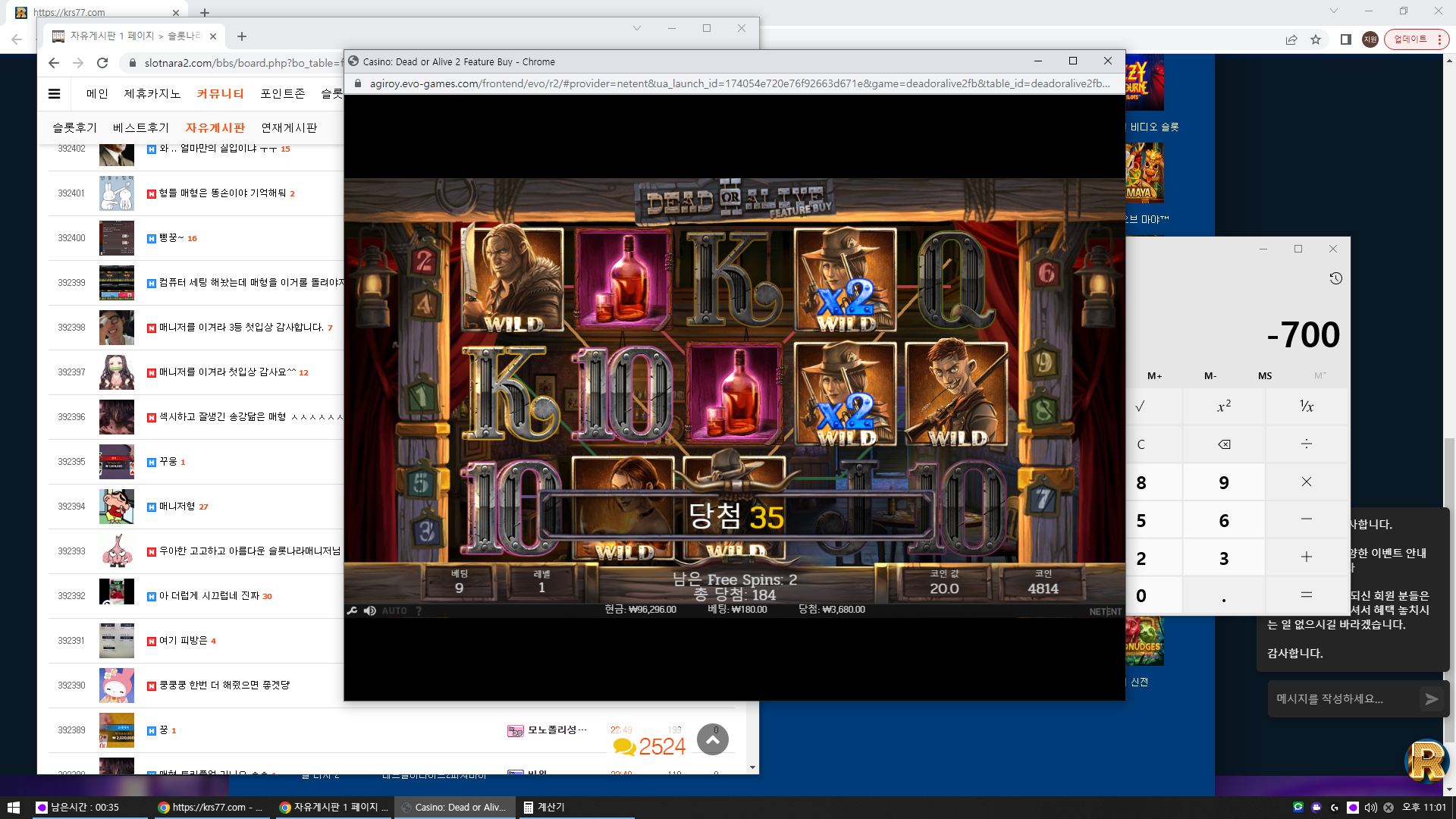Click the x squared key in Calculator
The height and width of the screenshot is (819, 1456).
[1224, 406]
